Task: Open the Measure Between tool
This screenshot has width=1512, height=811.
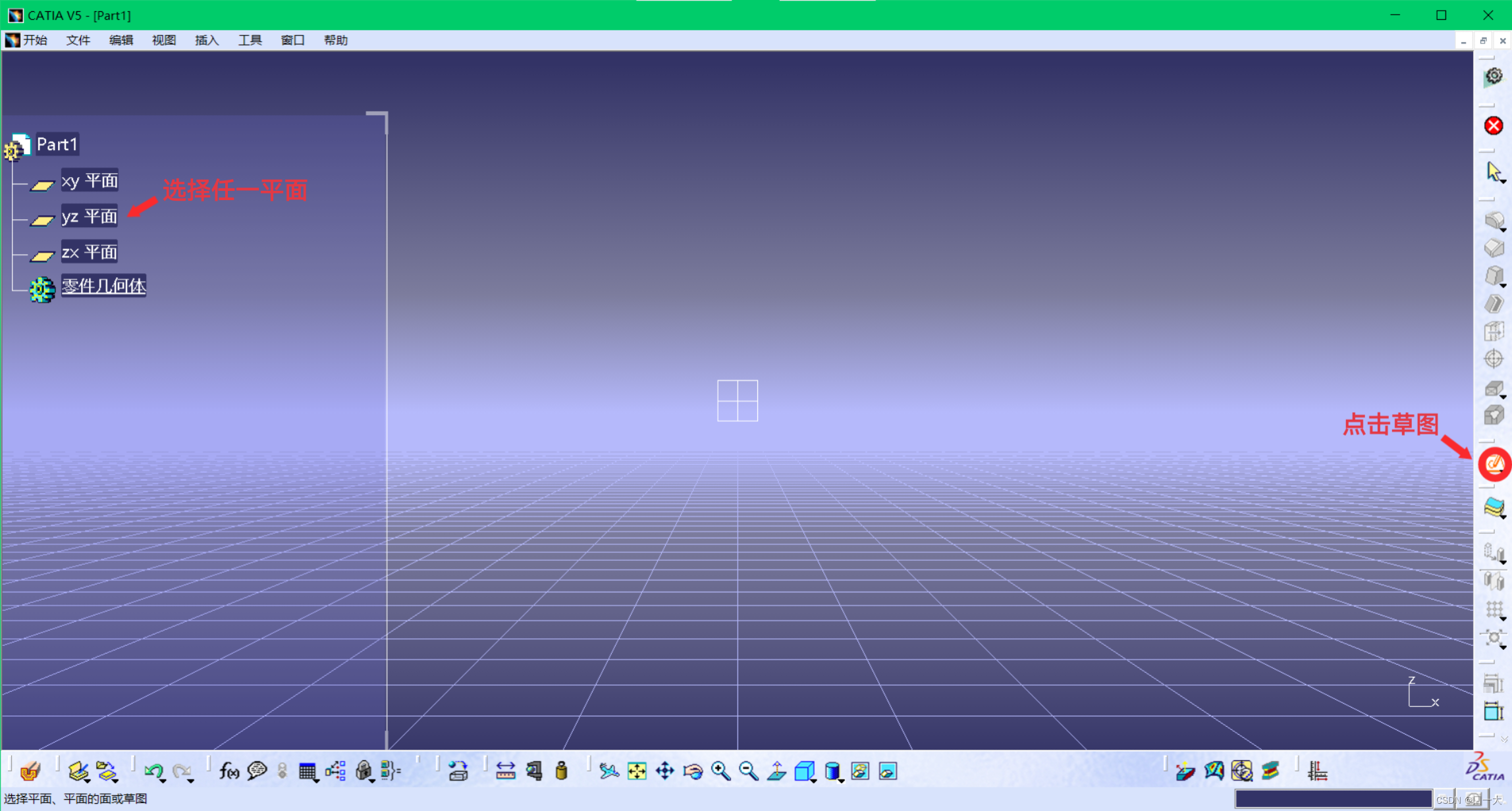Action: [505, 771]
